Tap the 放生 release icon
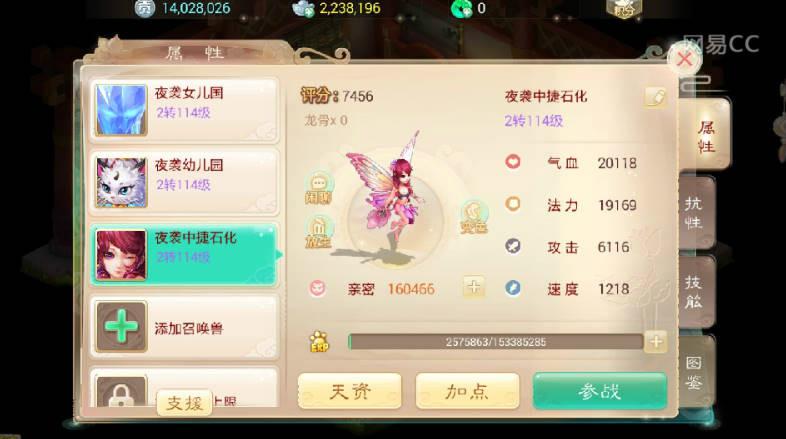The image size is (786, 439). (x=318, y=233)
